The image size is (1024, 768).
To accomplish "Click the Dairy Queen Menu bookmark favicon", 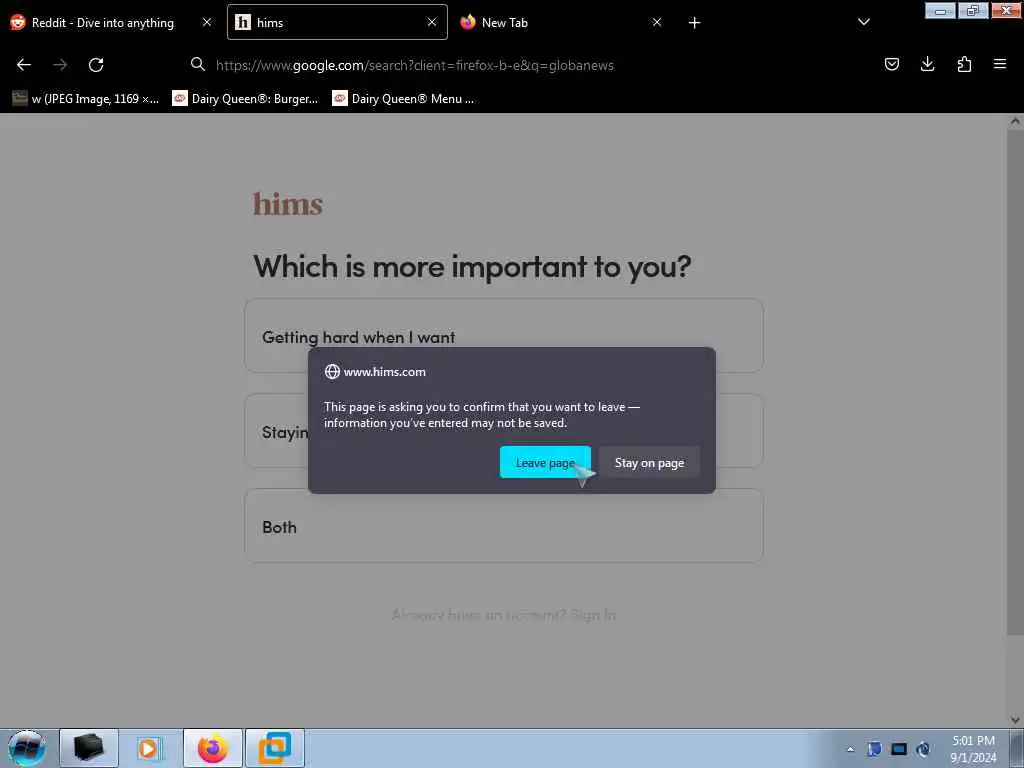I will click(x=340, y=99).
